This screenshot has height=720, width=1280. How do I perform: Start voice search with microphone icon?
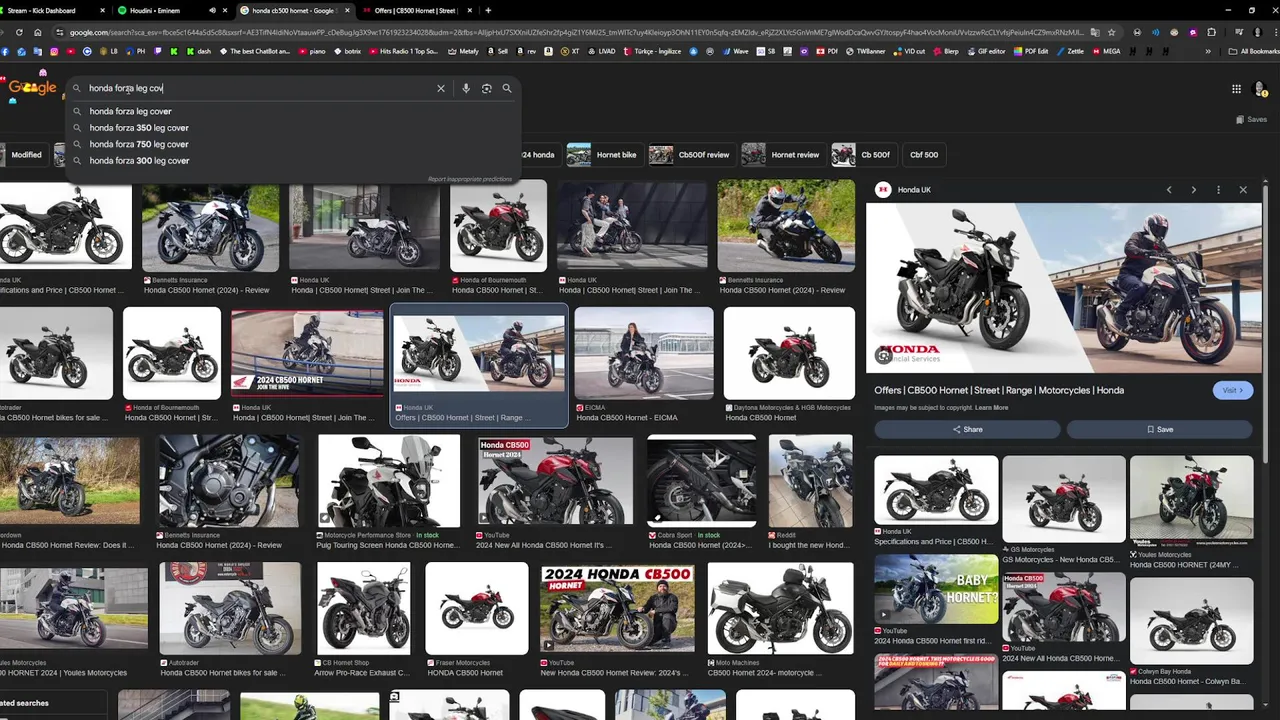click(465, 88)
